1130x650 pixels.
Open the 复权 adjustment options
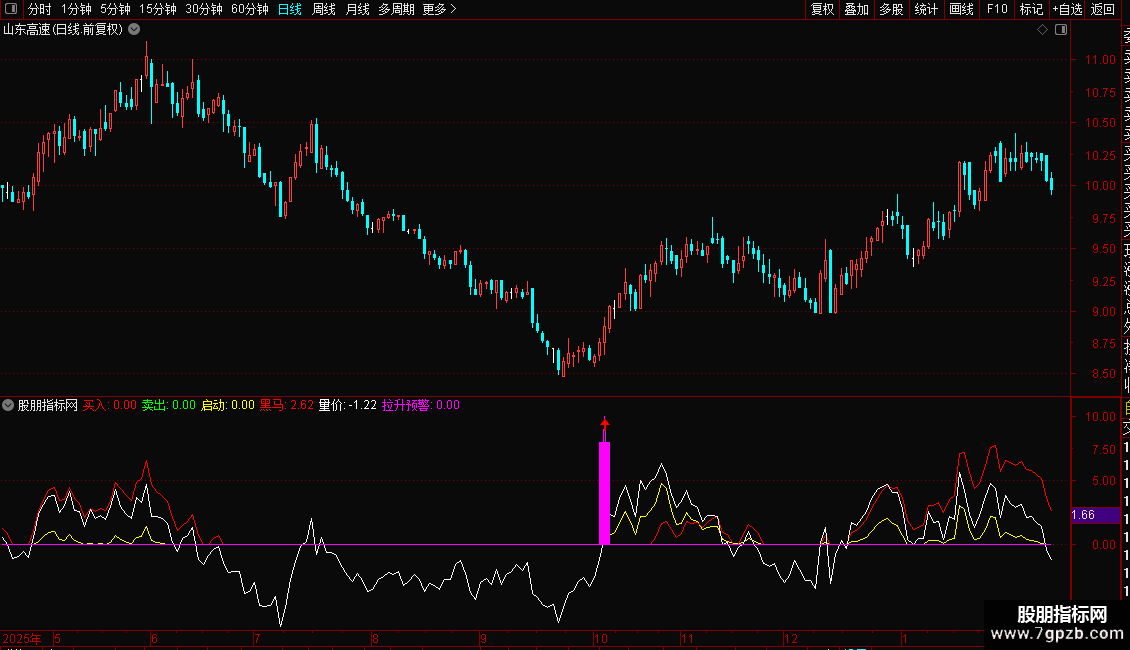822,10
